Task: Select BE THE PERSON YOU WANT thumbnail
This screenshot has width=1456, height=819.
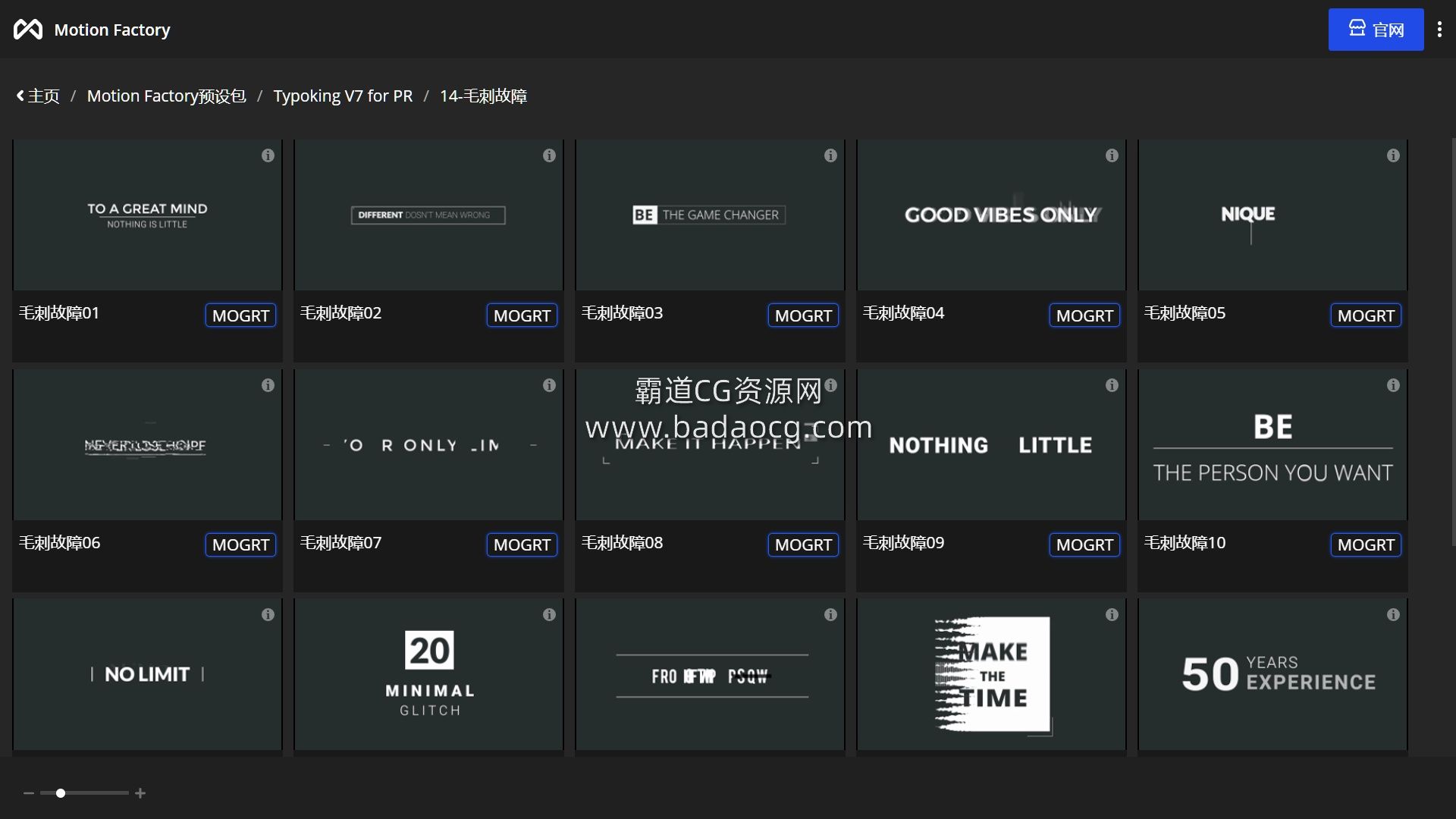Action: (1272, 445)
